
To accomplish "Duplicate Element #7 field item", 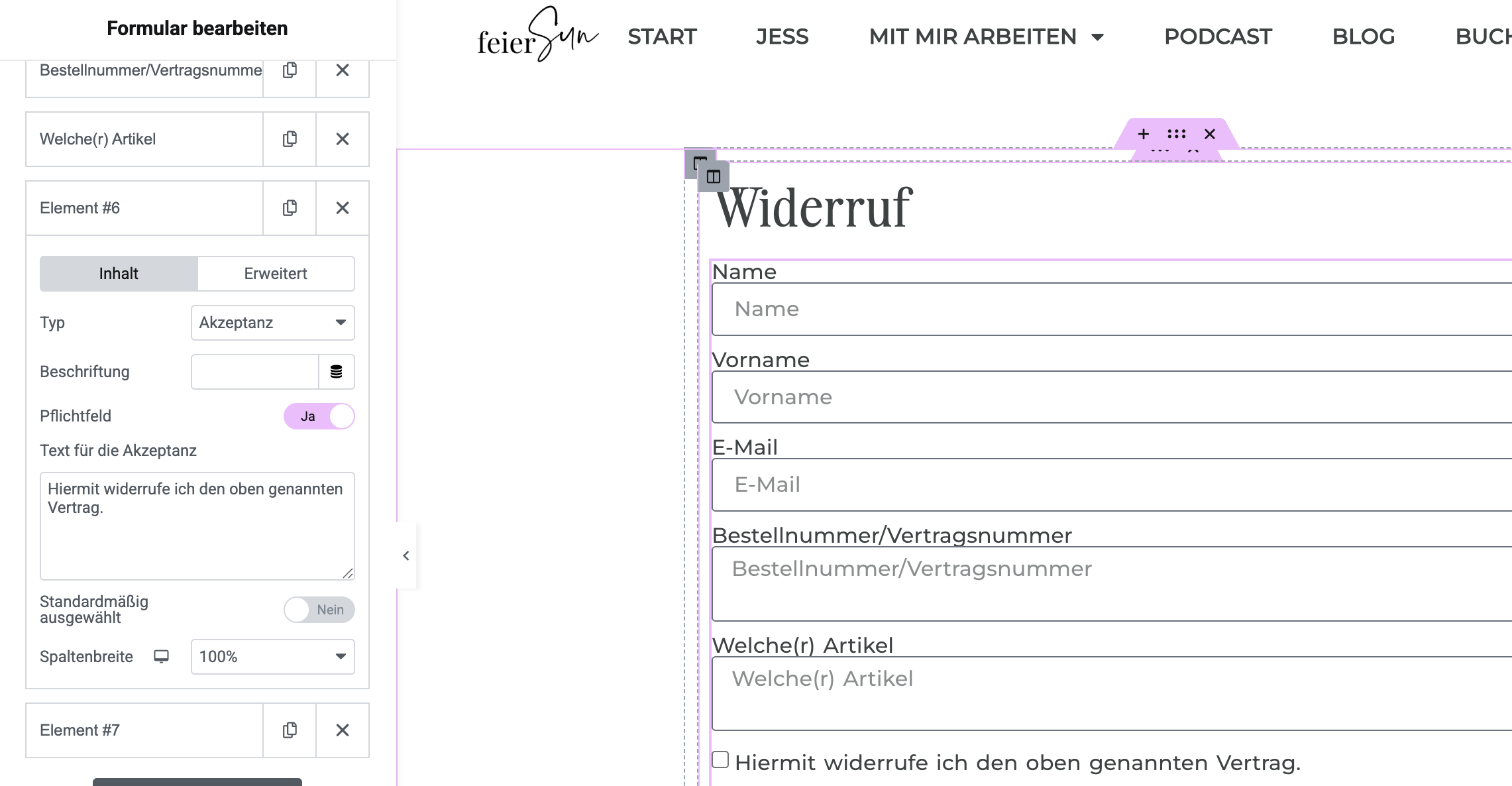I will [x=290, y=730].
